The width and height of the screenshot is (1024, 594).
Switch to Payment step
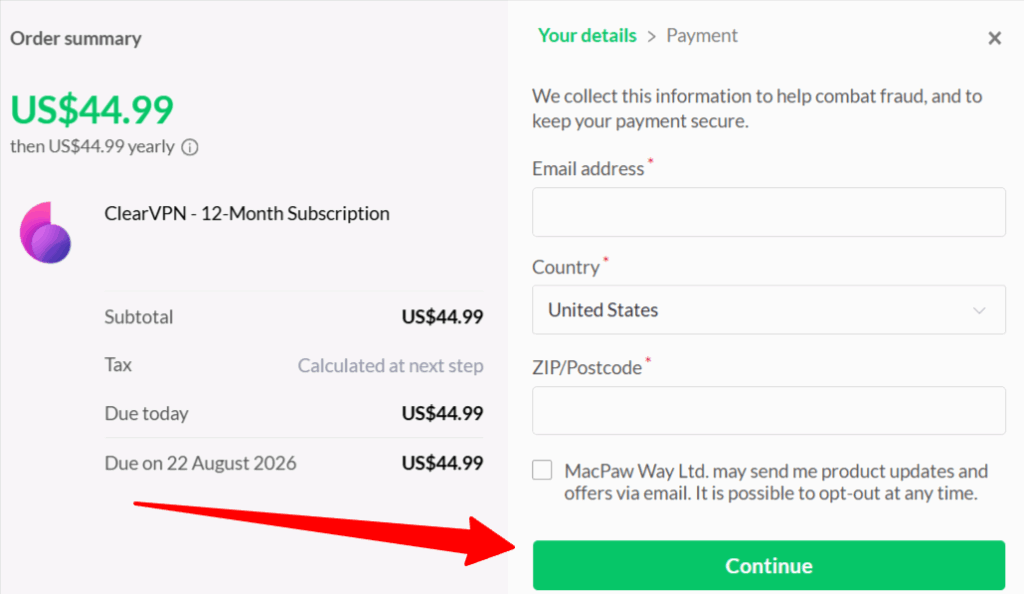tap(702, 36)
